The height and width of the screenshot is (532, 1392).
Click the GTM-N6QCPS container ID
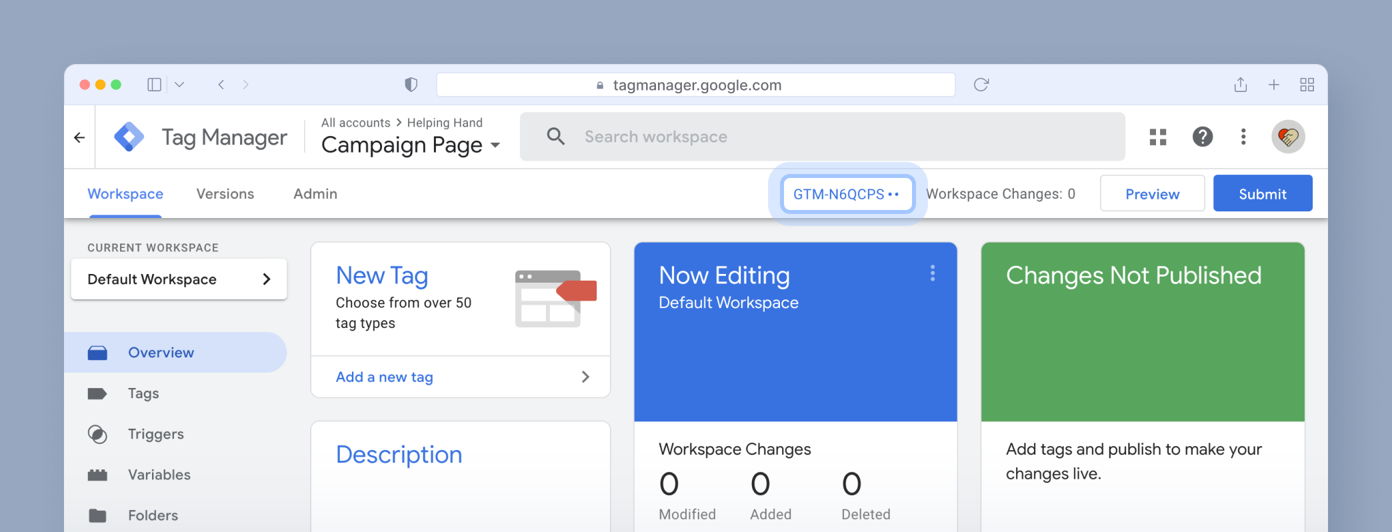click(x=846, y=194)
